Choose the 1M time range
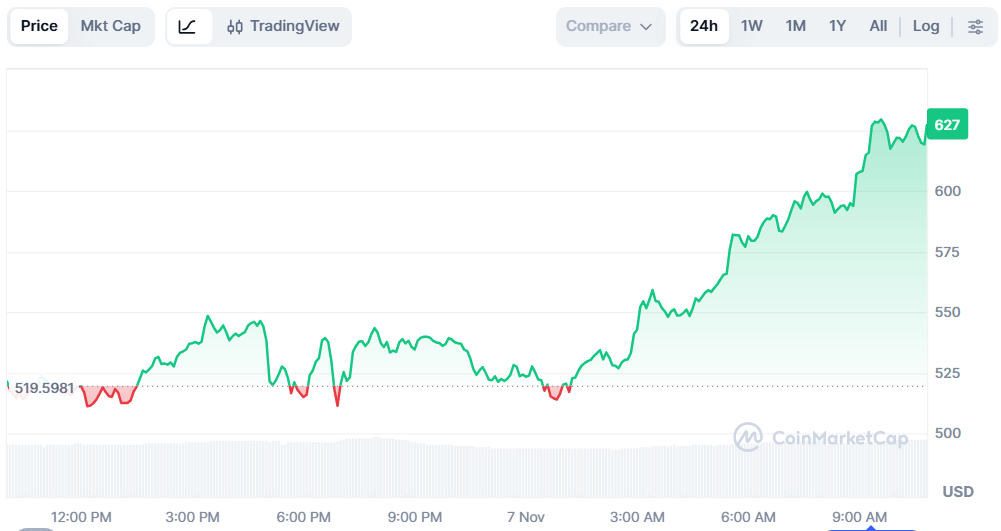 click(x=796, y=26)
